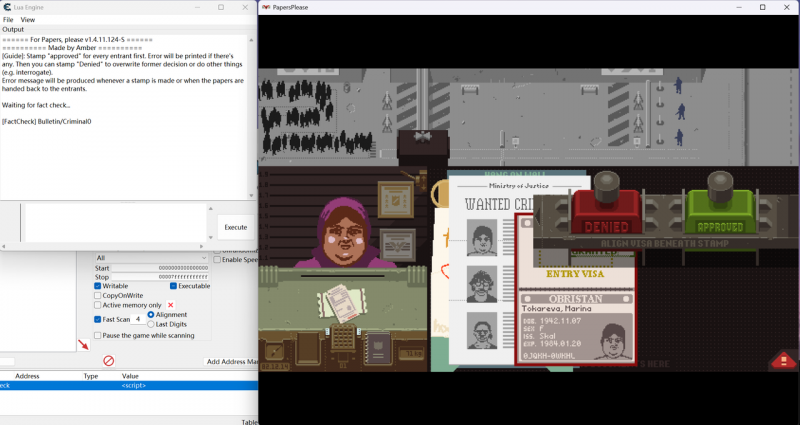The height and width of the screenshot is (425, 800).
Task: Click the Lua script input text area
Action: pos(115,223)
